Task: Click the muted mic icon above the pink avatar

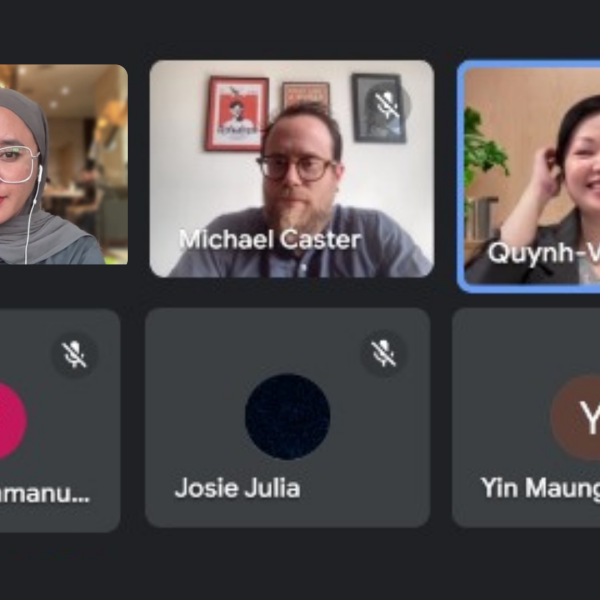Action: coord(74,355)
